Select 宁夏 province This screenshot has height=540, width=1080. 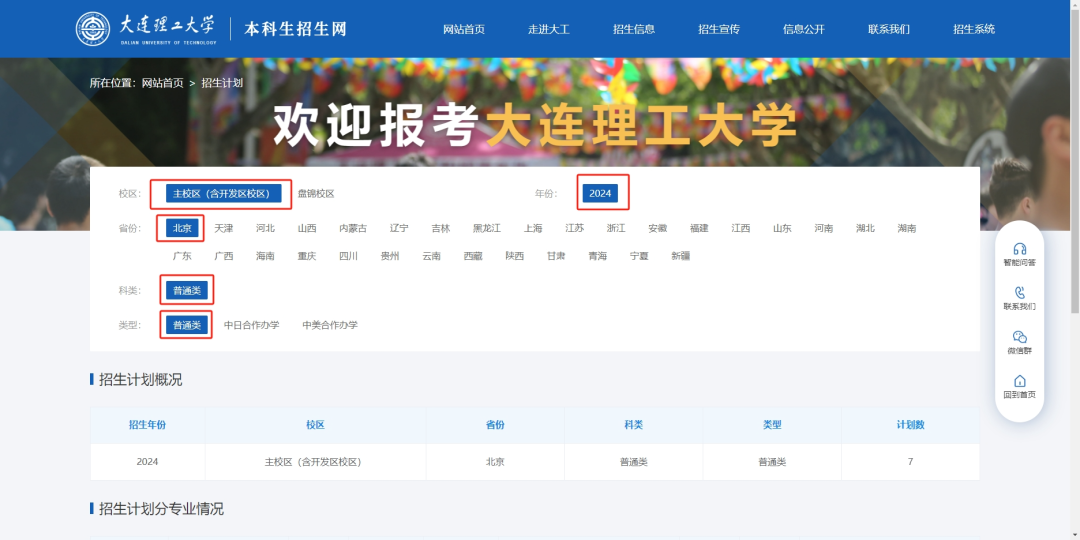tap(639, 256)
